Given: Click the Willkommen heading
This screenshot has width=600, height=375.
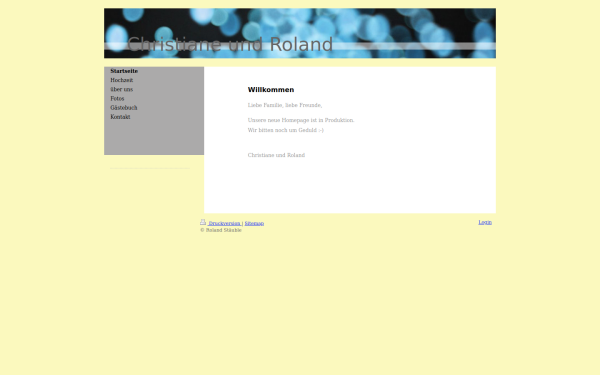Looking at the screenshot, I should pyautogui.click(x=271, y=90).
